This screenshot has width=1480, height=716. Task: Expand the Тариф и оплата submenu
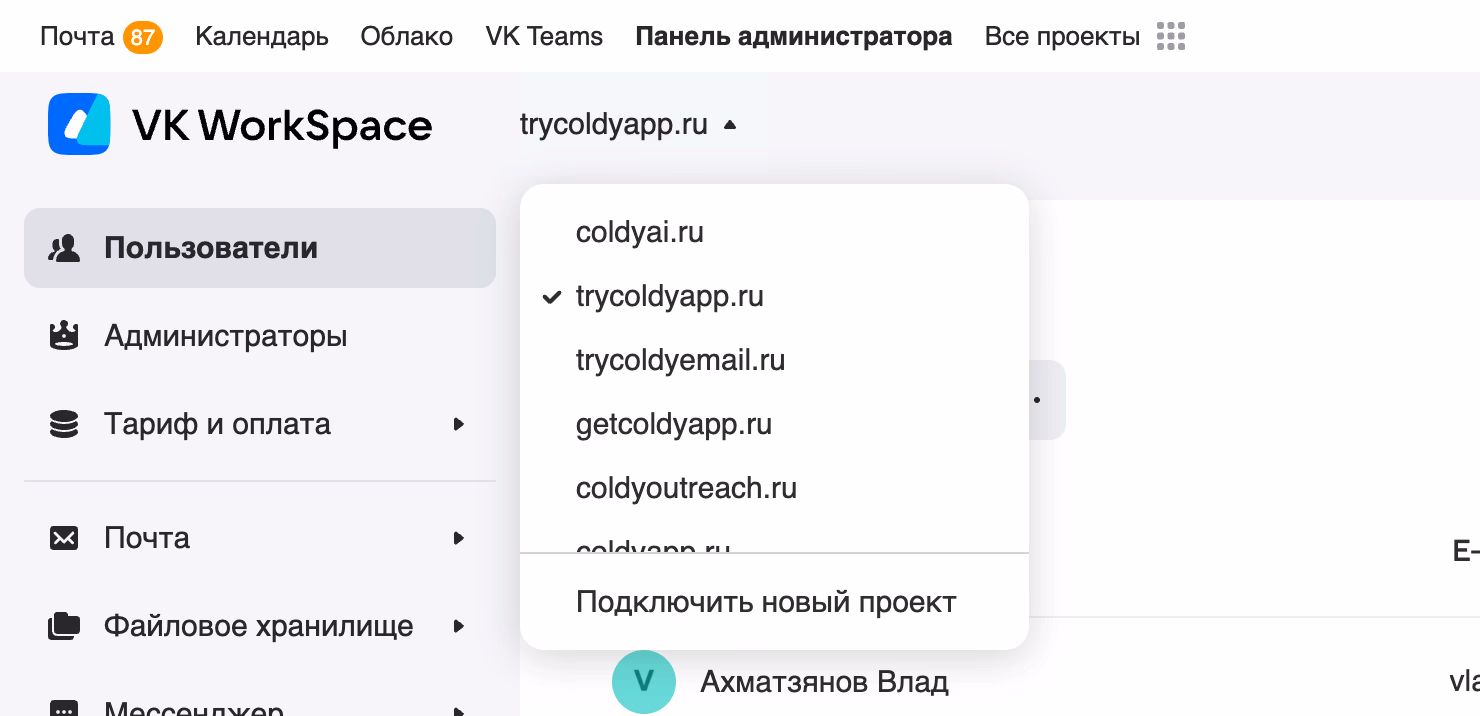tap(459, 424)
